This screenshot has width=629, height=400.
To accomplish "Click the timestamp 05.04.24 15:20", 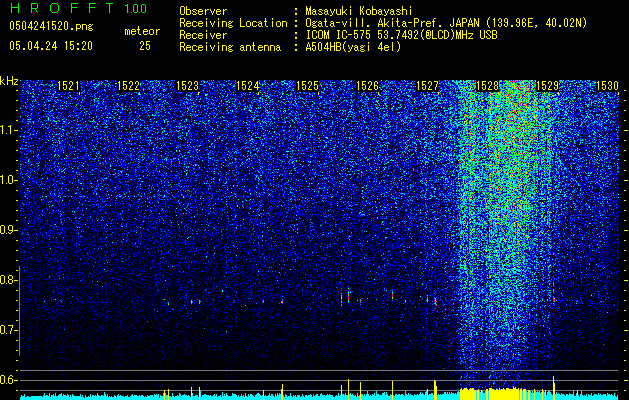I will pos(51,46).
